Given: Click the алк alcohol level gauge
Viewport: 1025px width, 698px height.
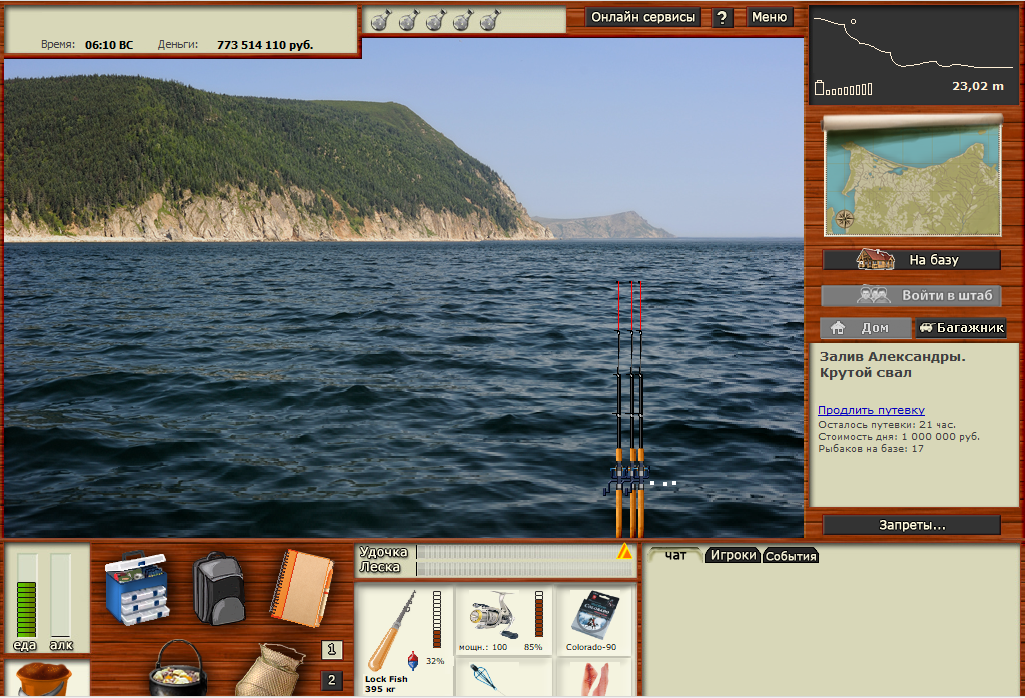Looking at the screenshot, I should tap(60, 595).
